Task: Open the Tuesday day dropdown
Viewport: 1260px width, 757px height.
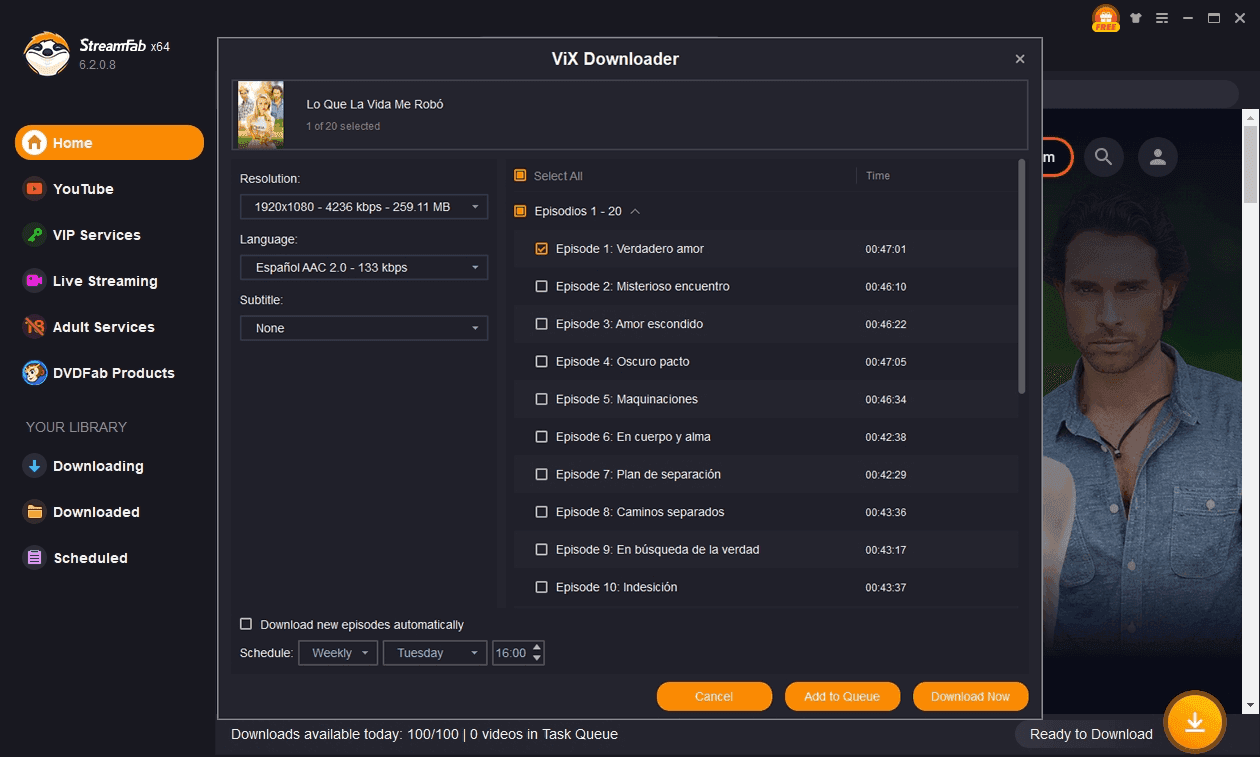Action: tap(435, 653)
